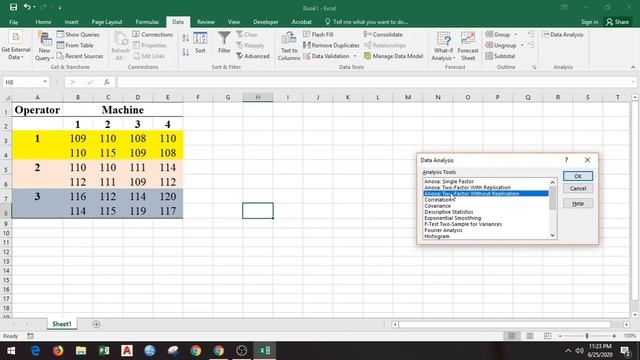Click Subtotal in Outline group
This screenshot has height=360, width=640.
point(500,56)
